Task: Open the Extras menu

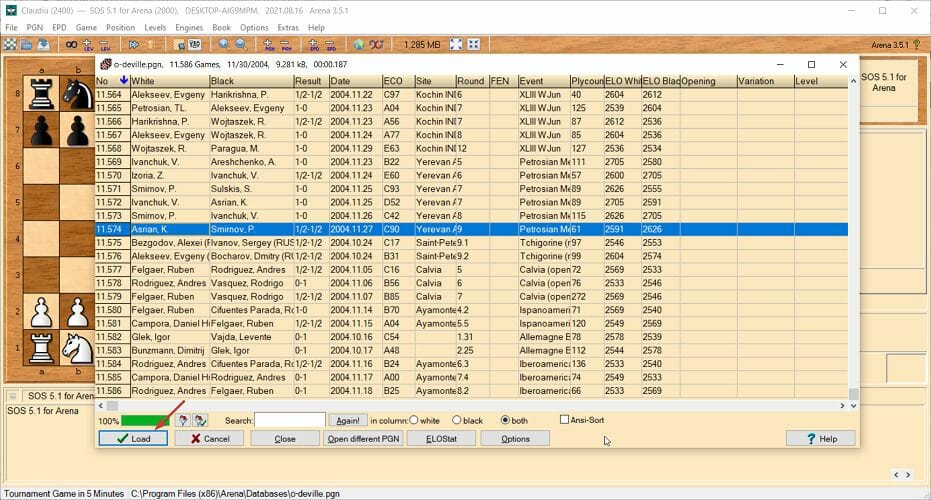Action: pyautogui.click(x=288, y=27)
